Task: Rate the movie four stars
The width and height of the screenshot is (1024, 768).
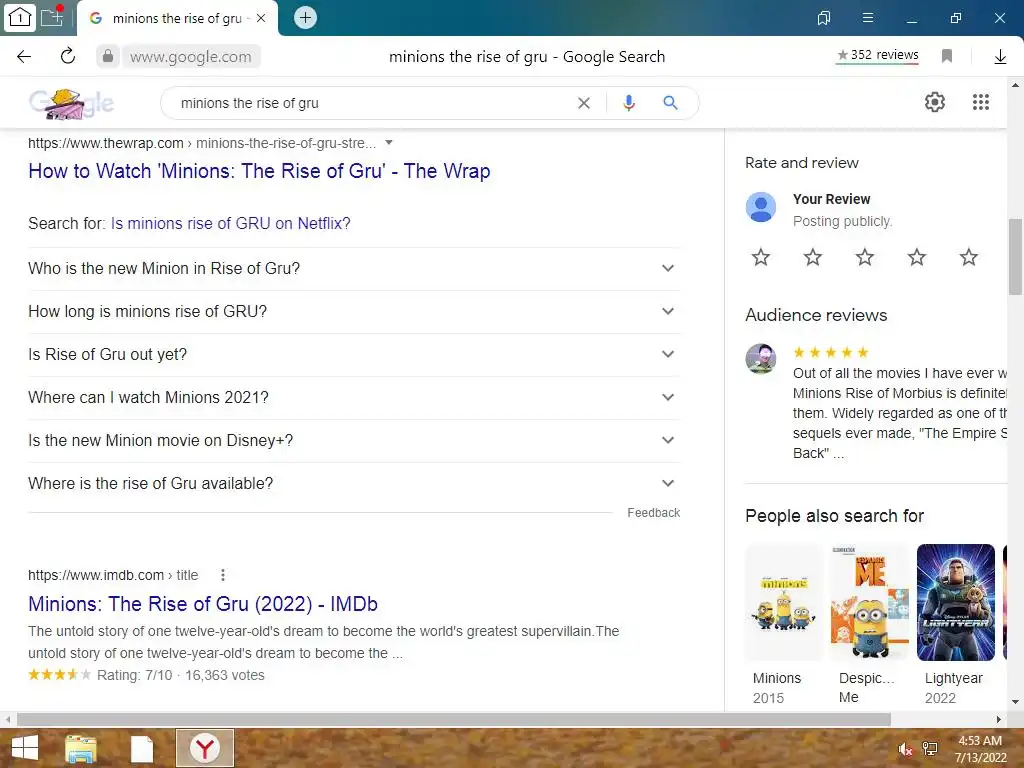Action: click(x=917, y=257)
